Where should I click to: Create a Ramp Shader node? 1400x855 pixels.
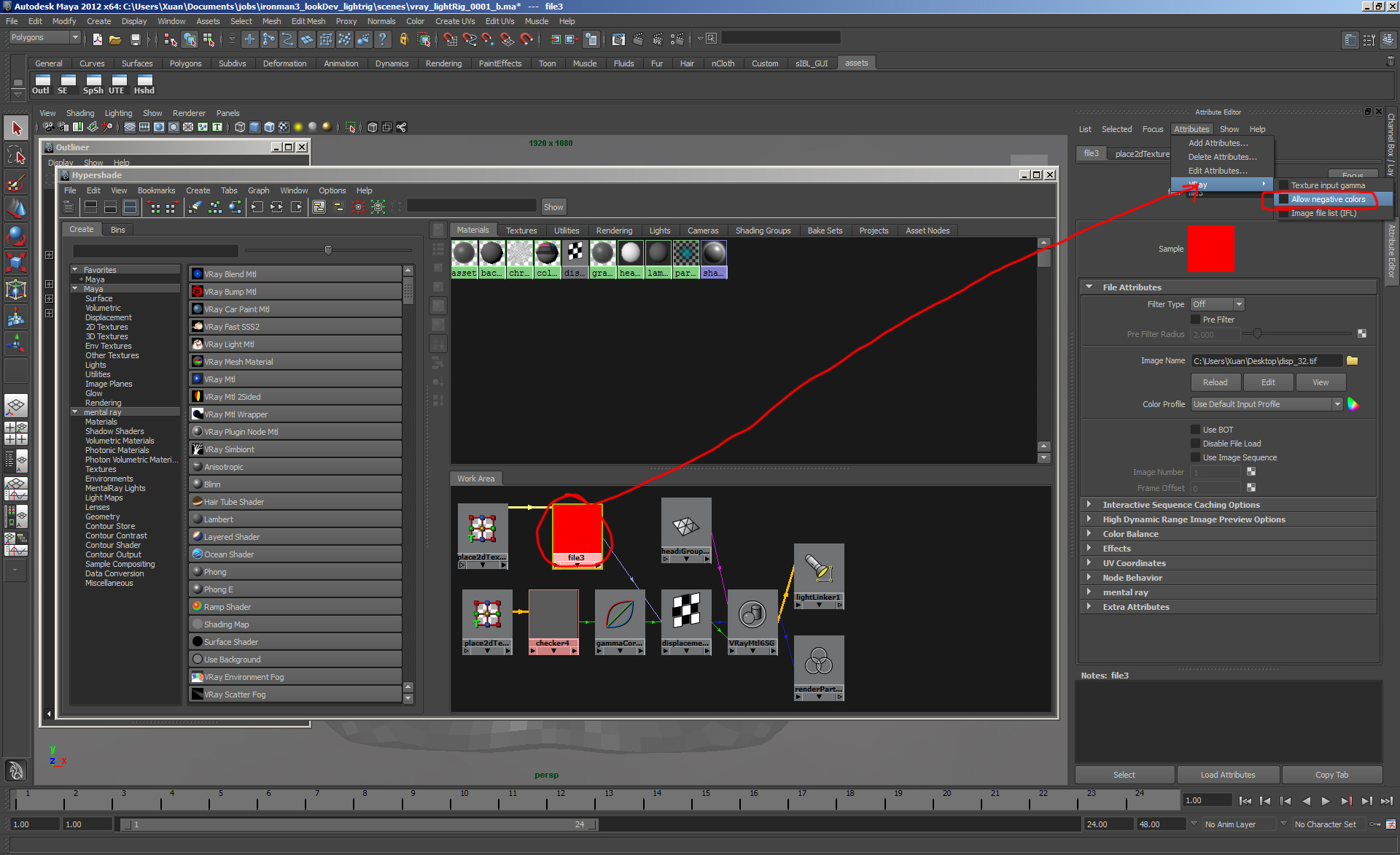coord(295,607)
